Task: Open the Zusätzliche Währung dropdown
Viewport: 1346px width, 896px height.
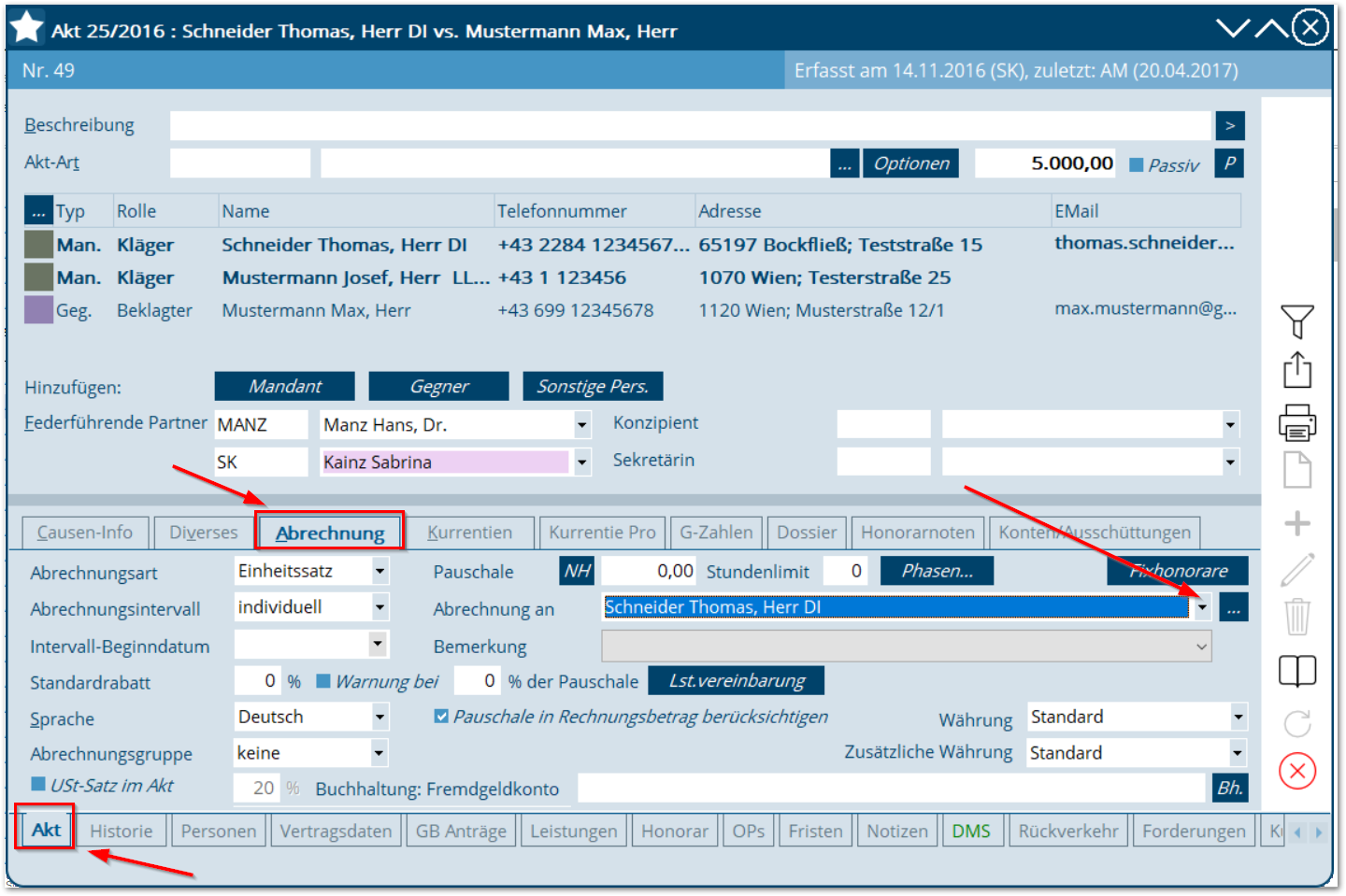Action: (1238, 752)
